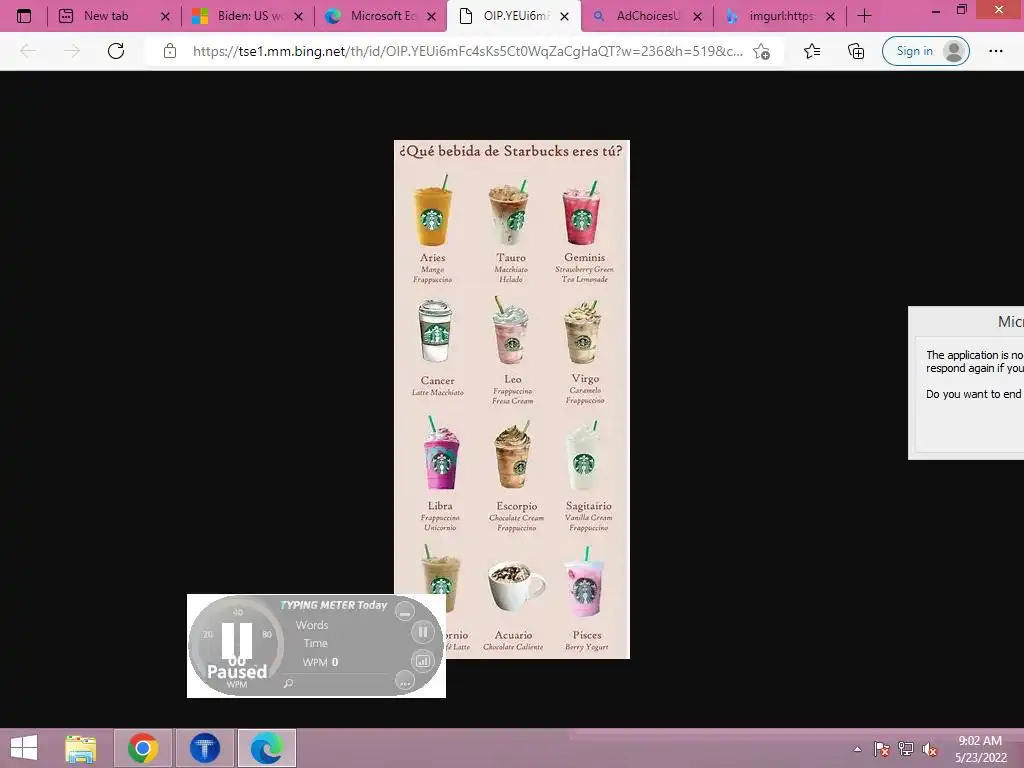
Task: Go back to previous page
Action: 28,51
